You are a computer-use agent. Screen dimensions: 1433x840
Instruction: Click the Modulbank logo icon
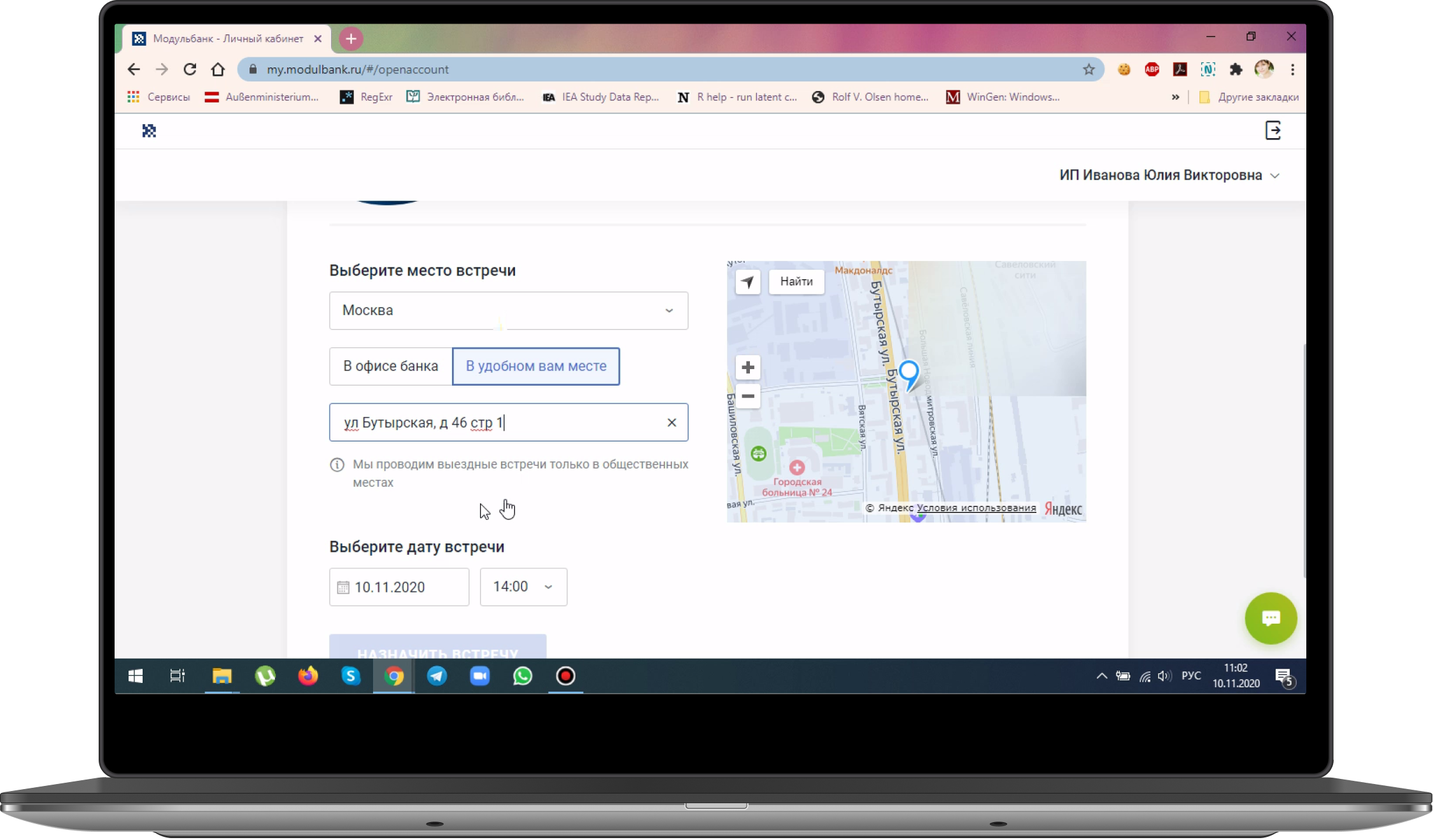point(149,130)
